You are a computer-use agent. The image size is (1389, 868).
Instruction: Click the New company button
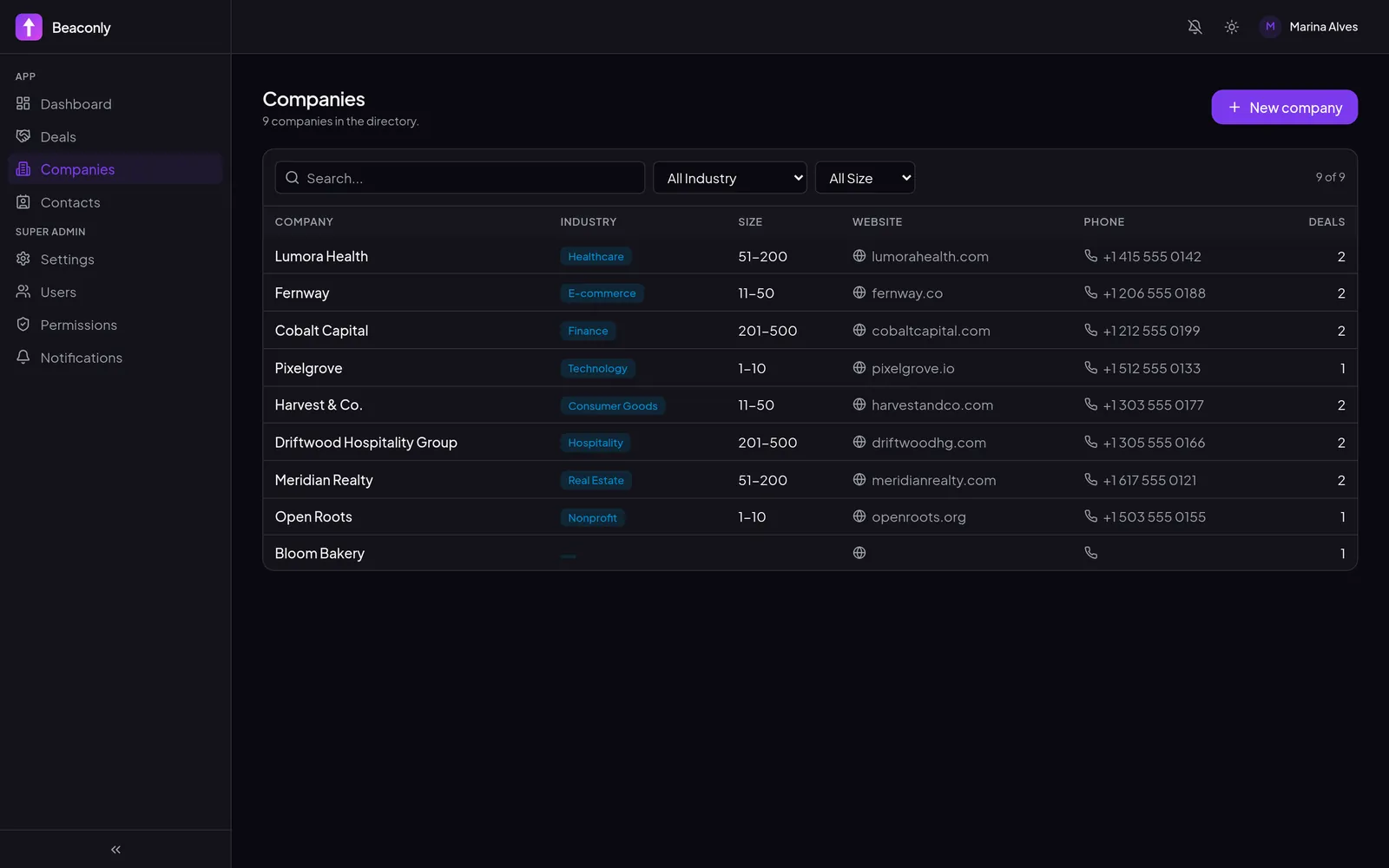point(1284,108)
